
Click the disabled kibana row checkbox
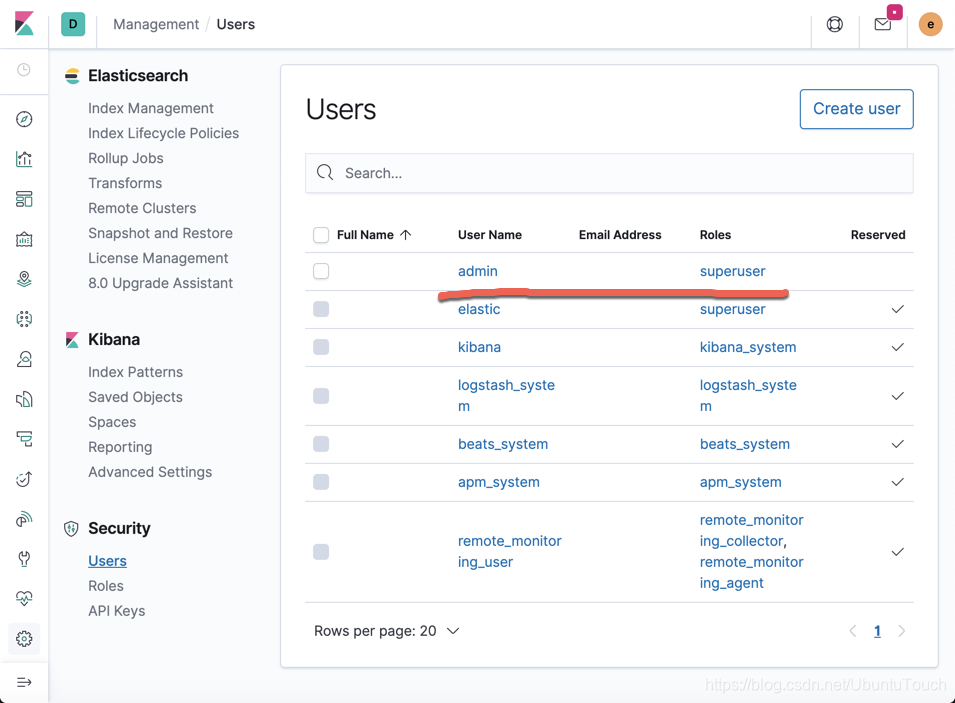(x=321, y=347)
